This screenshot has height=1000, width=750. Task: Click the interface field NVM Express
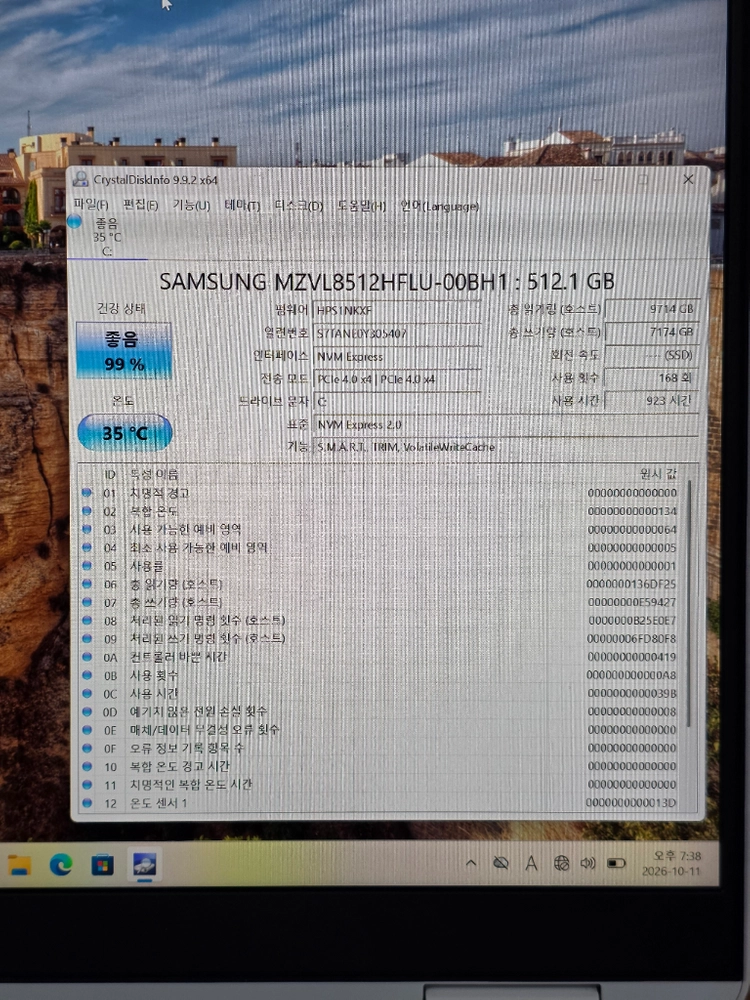(x=397, y=357)
